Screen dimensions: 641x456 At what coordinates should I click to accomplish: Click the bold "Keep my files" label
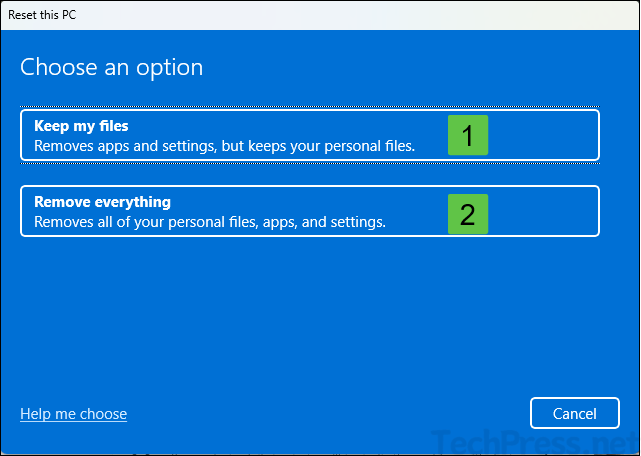[82, 126]
